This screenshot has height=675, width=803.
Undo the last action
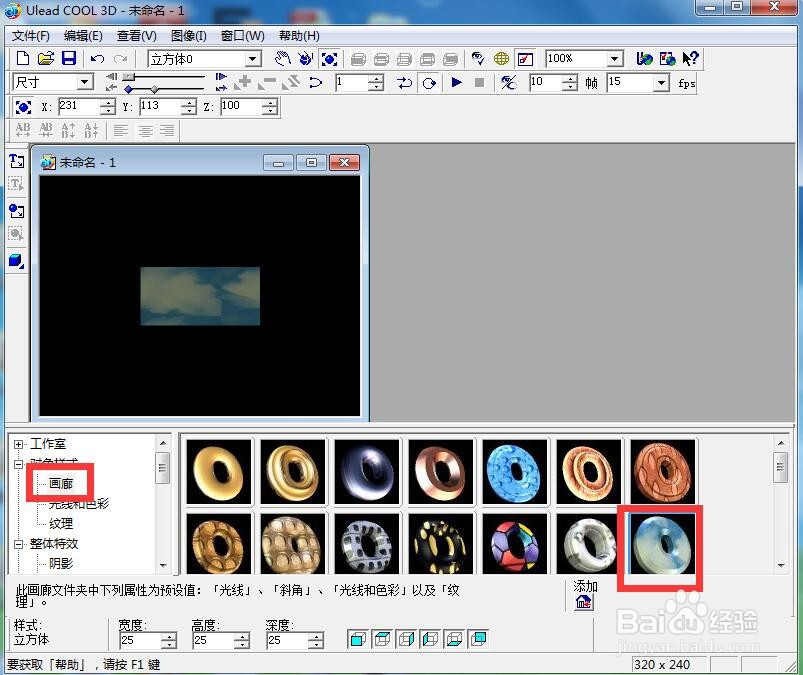97,59
